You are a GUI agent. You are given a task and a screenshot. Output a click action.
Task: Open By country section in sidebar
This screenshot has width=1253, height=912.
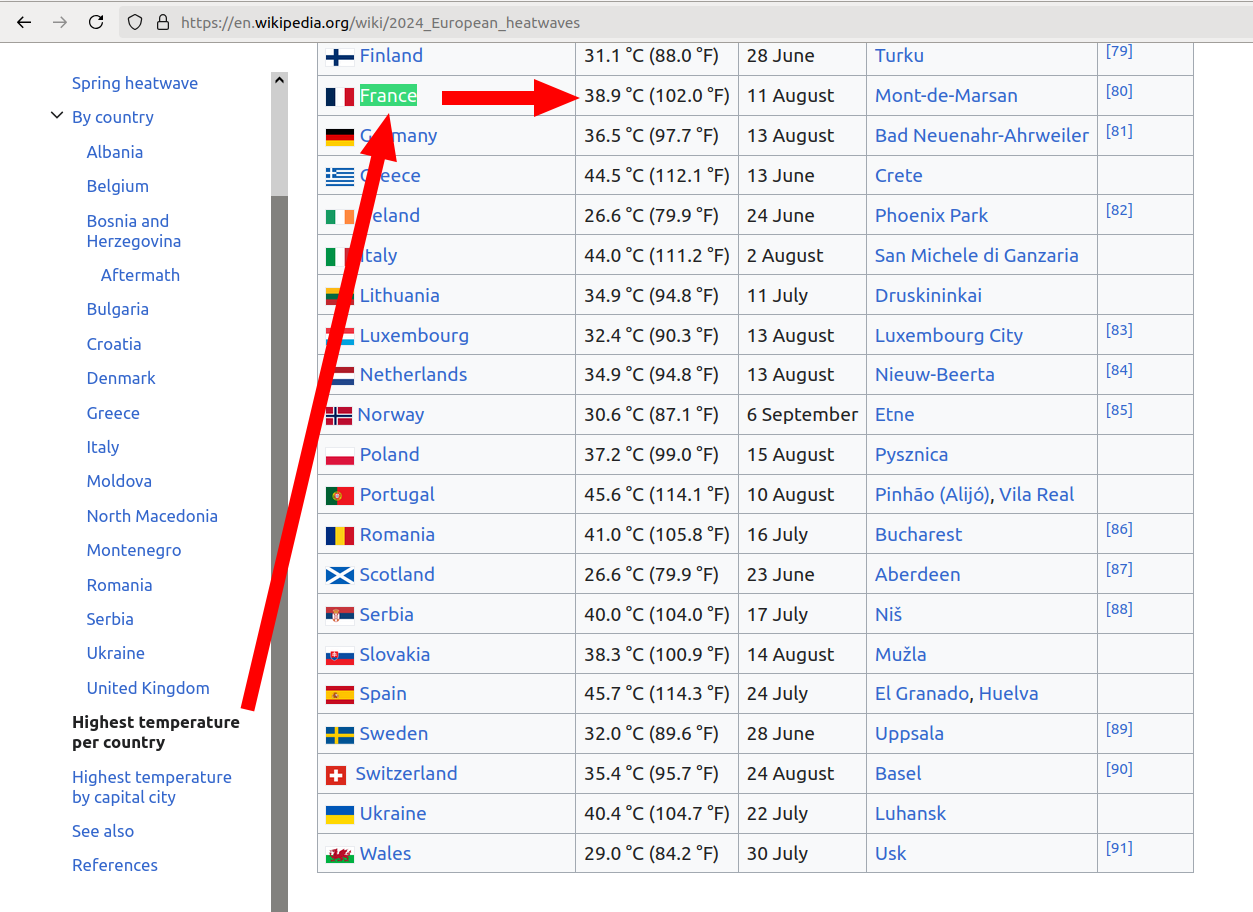pos(113,117)
